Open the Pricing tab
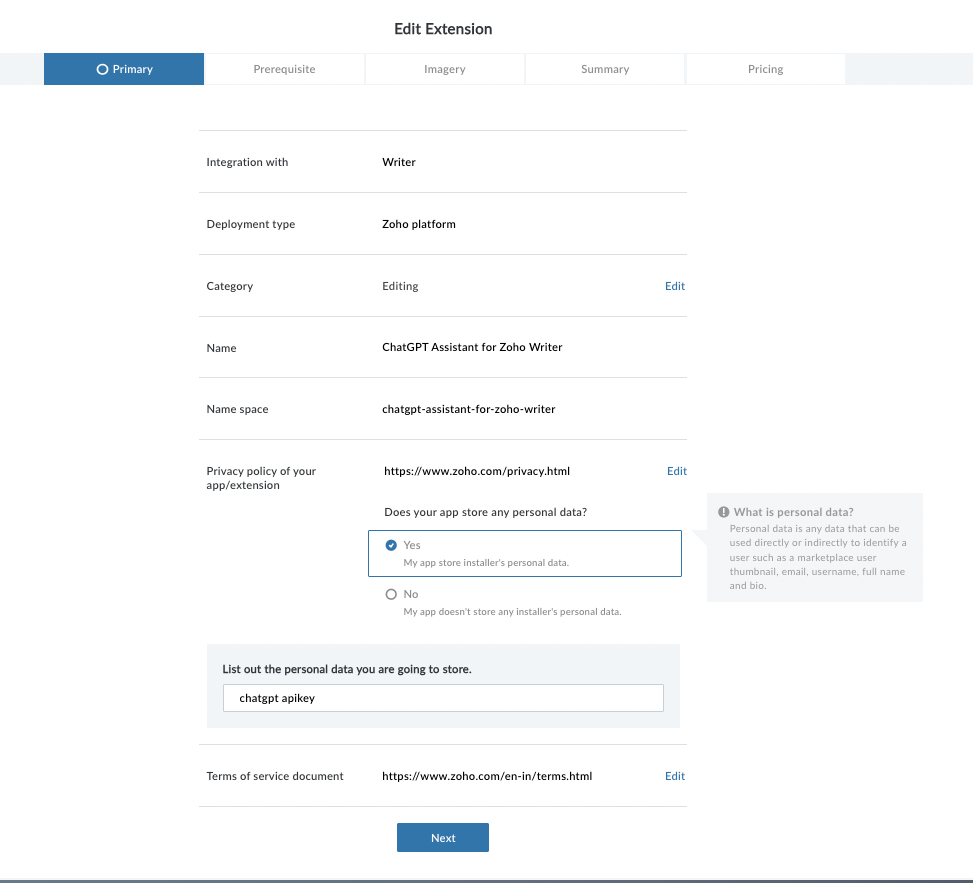The width and height of the screenshot is (973, 883). 765,69
